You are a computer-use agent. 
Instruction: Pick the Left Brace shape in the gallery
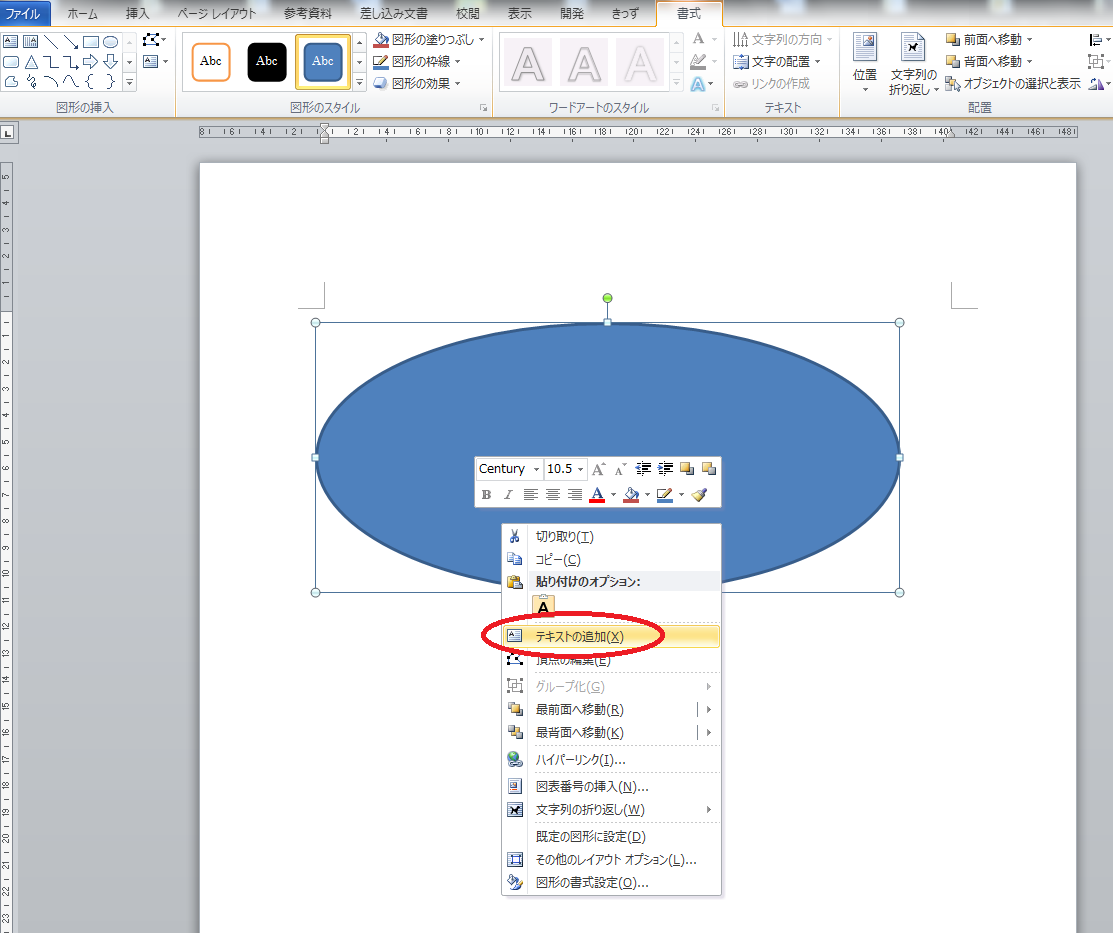91,82
